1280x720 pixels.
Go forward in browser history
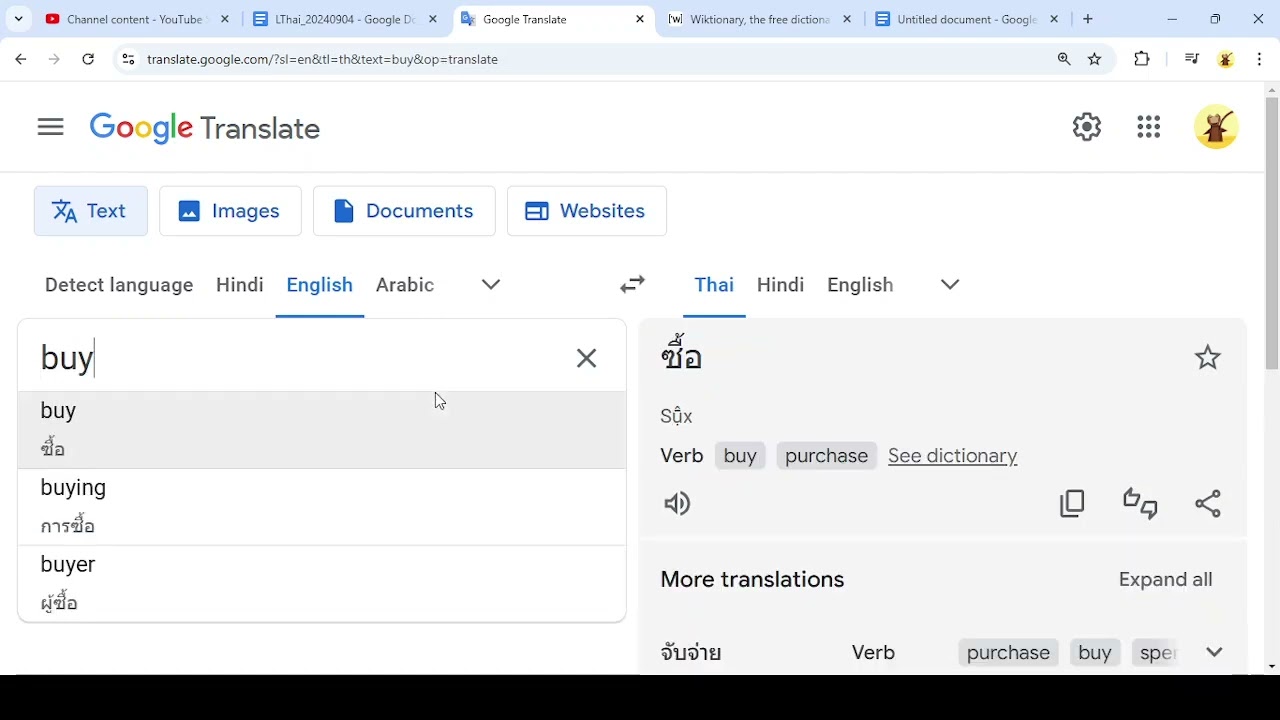[54, 59]
